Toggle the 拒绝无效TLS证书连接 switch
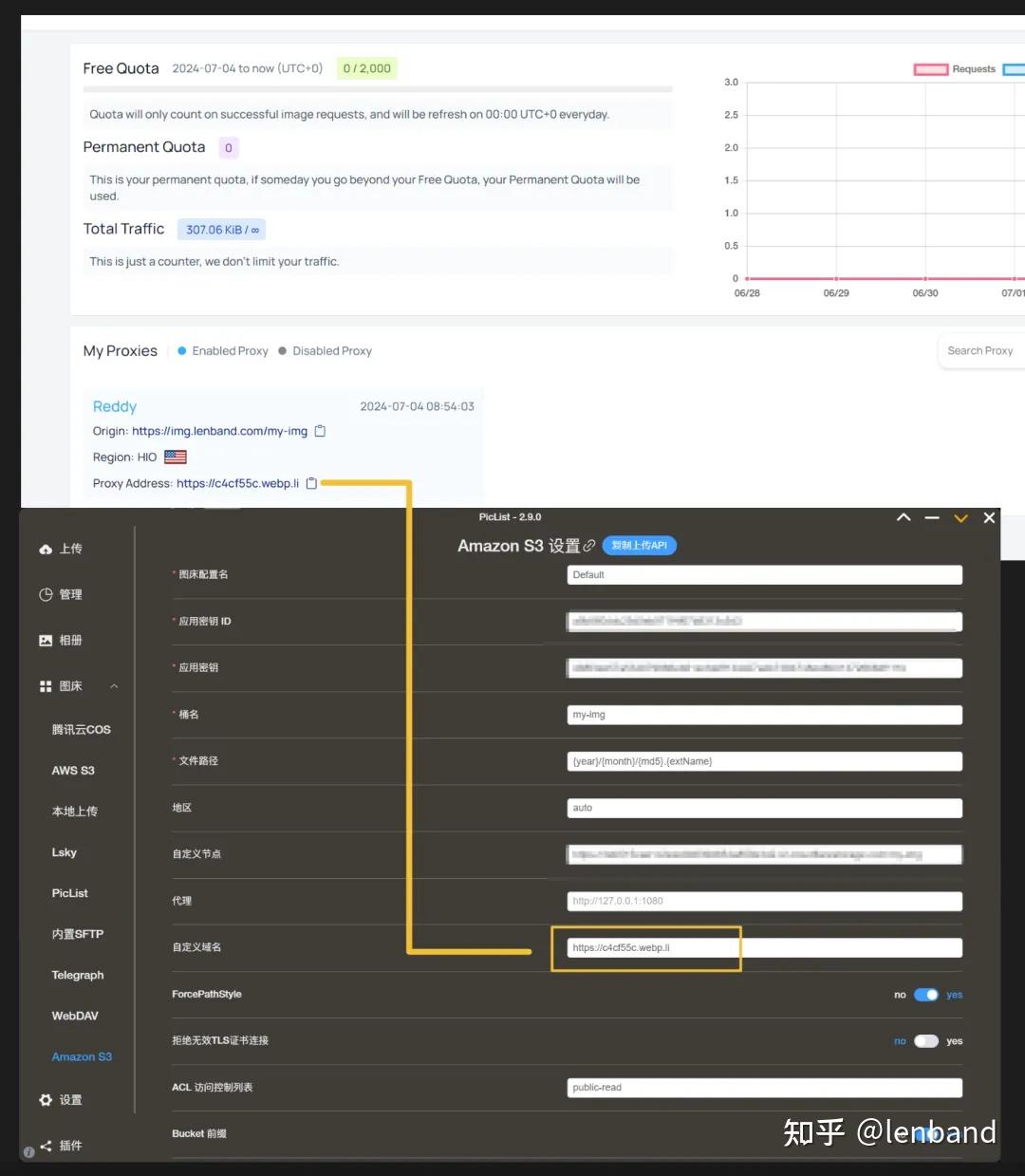 (x=925, y=1040)
